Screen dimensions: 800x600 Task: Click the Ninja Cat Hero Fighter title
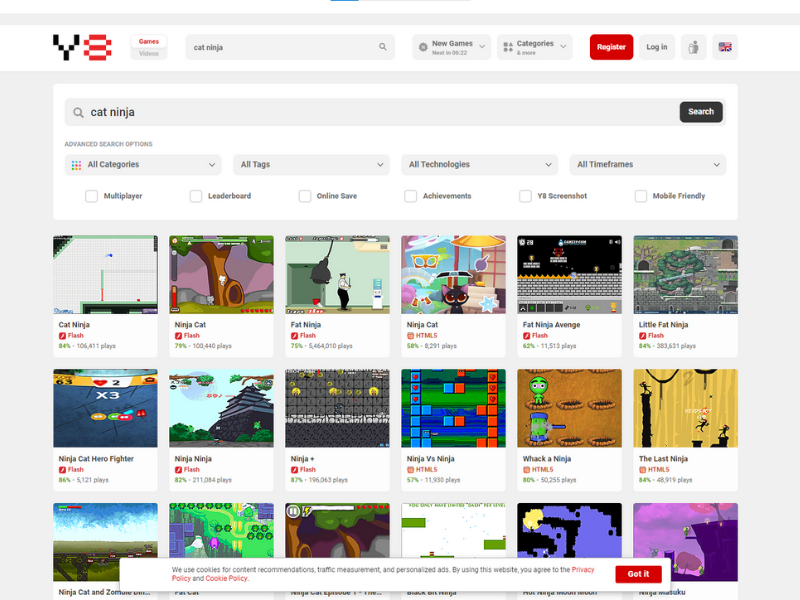tap(96, 459)
